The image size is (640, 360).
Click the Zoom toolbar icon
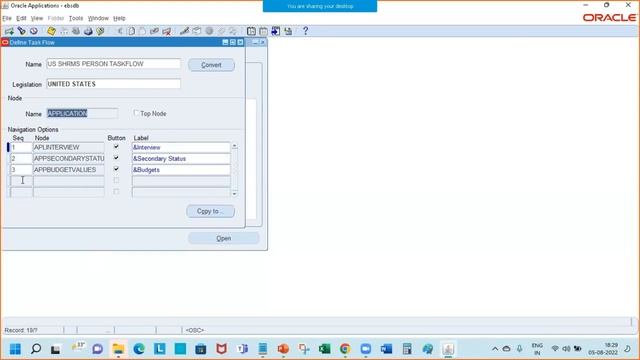tap(197, 31)
